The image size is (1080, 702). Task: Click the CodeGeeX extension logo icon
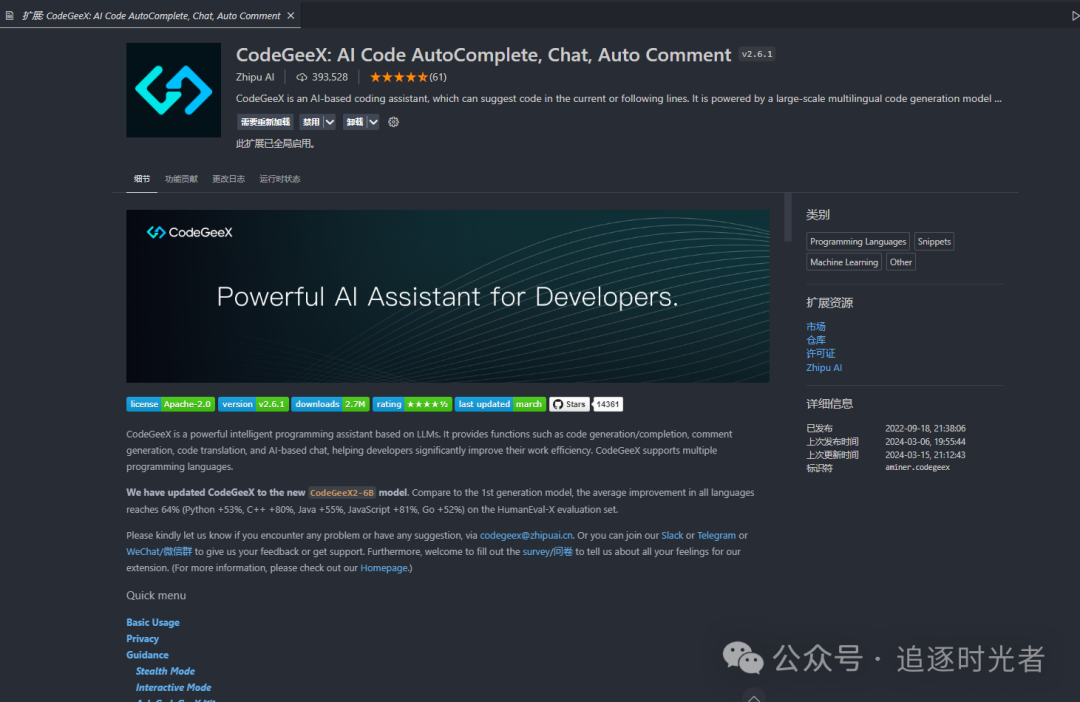click(x=174, y=90)
